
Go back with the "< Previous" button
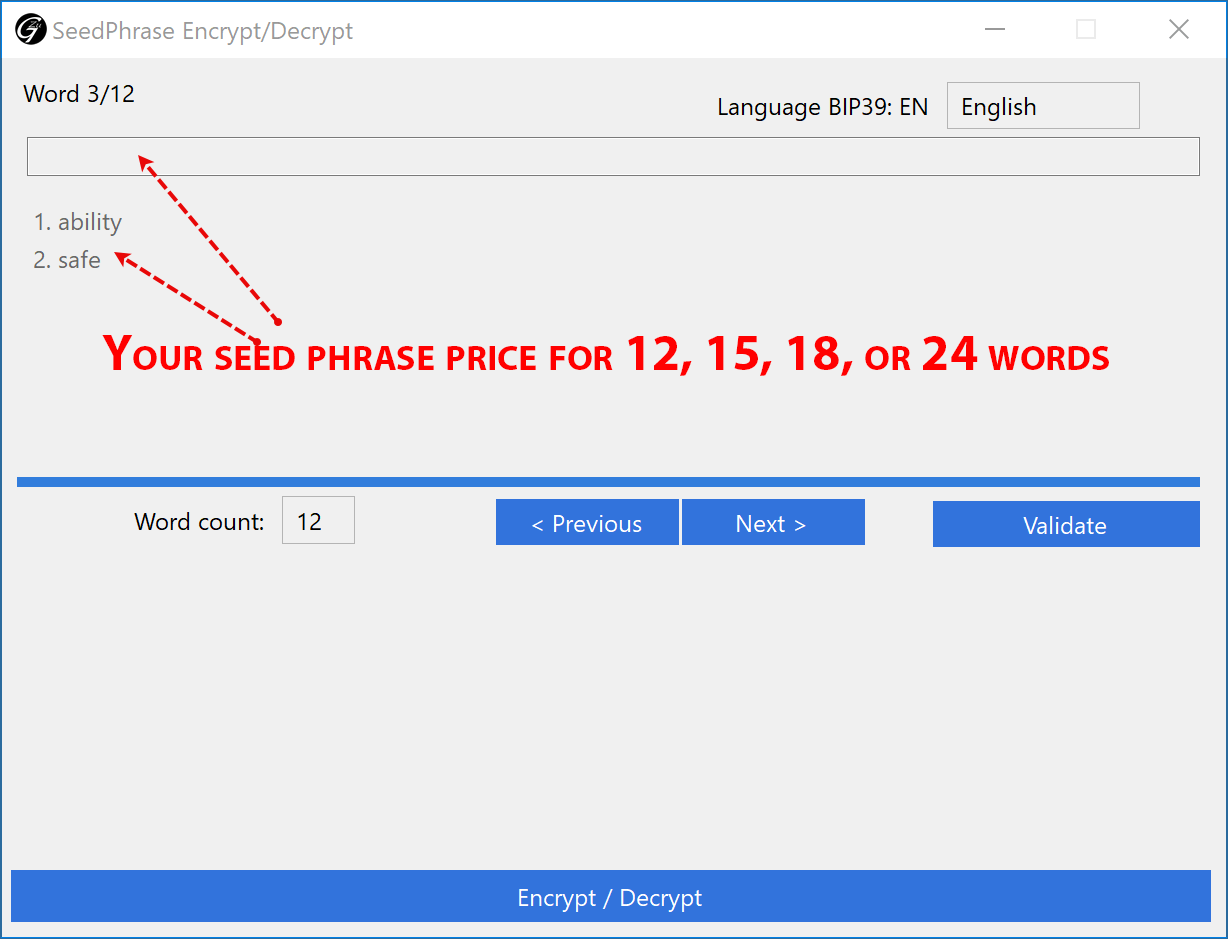(587, 523)
